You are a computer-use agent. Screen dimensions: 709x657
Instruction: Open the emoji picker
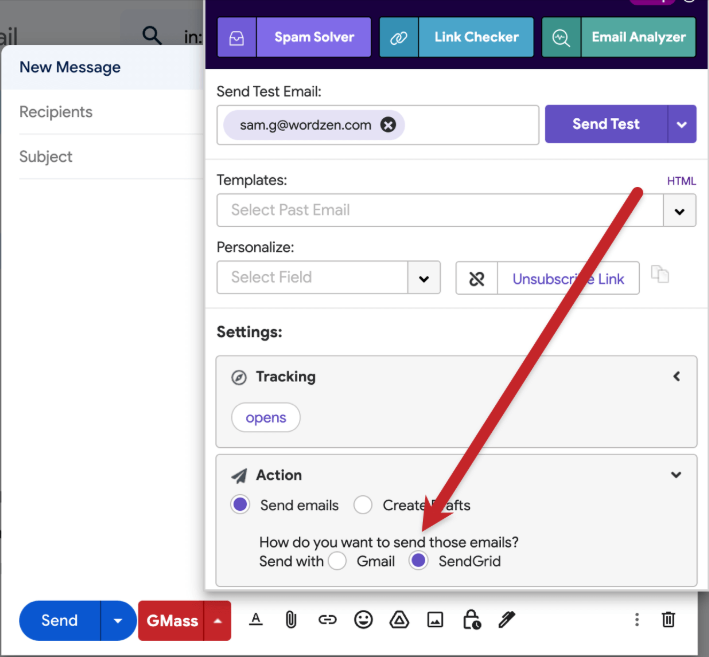coord(363,619)
